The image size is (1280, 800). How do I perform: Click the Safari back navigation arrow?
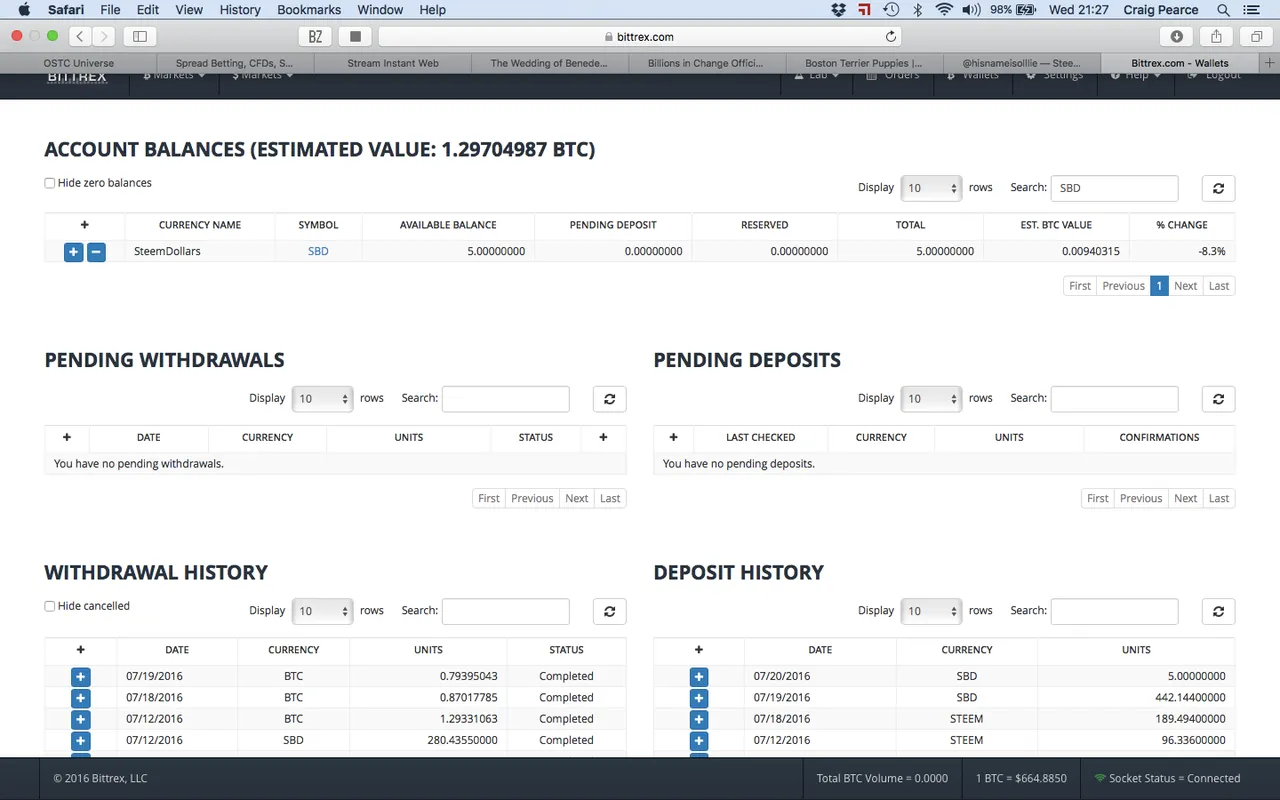click(80, 36)
